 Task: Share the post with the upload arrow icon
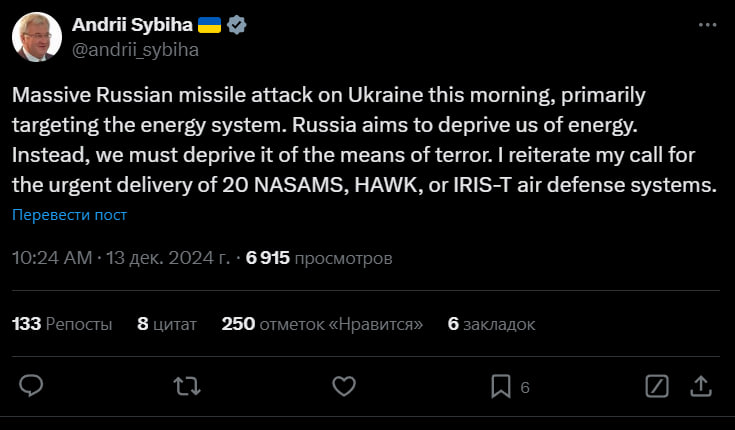tap(702, 385)
